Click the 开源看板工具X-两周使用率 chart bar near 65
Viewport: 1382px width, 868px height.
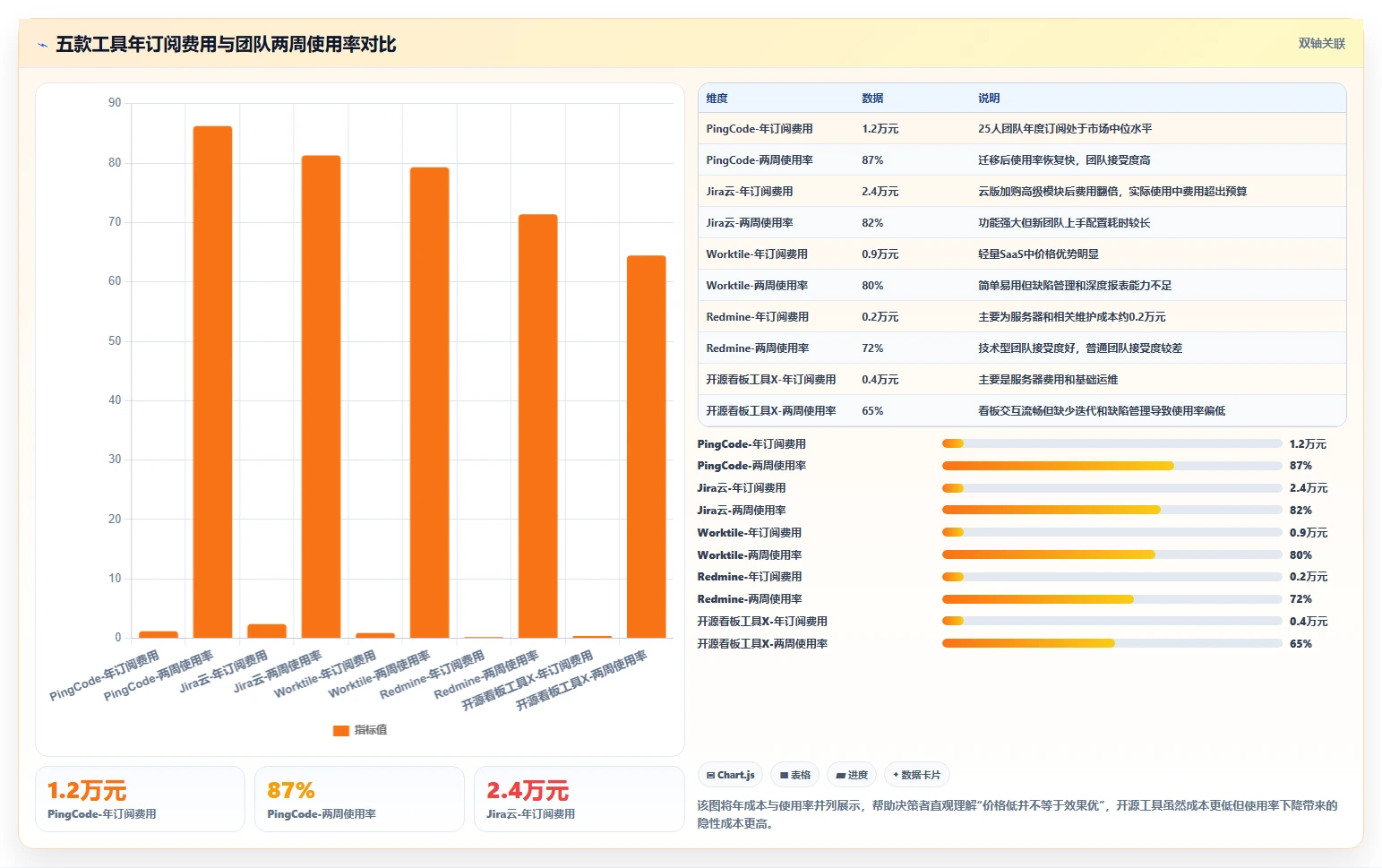pyautogui.click(x=646, y=447)
